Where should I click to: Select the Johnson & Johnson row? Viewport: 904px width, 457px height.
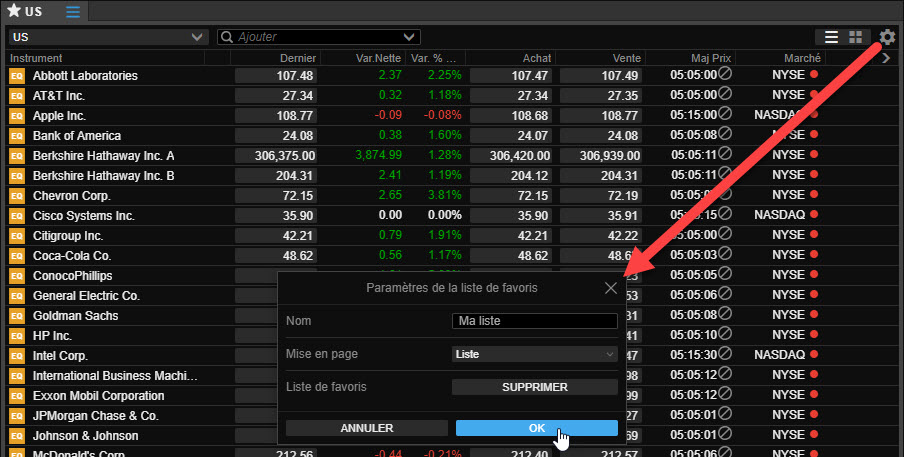click(x=85, y=436)
